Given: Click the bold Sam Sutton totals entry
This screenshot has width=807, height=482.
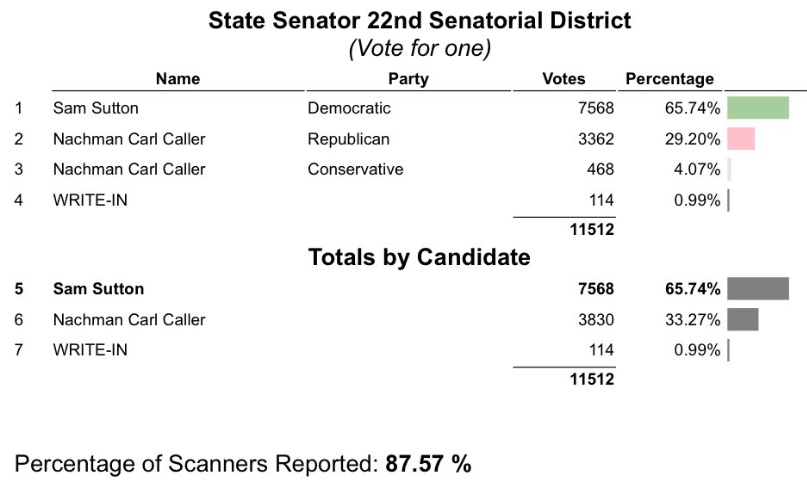Looking at the screenshot, I should point(98,289).
